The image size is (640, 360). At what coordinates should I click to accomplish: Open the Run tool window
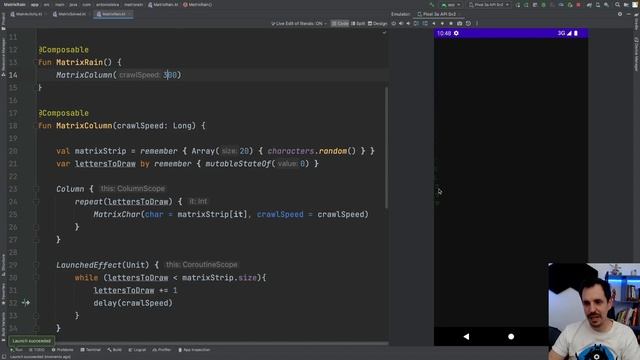16,350
